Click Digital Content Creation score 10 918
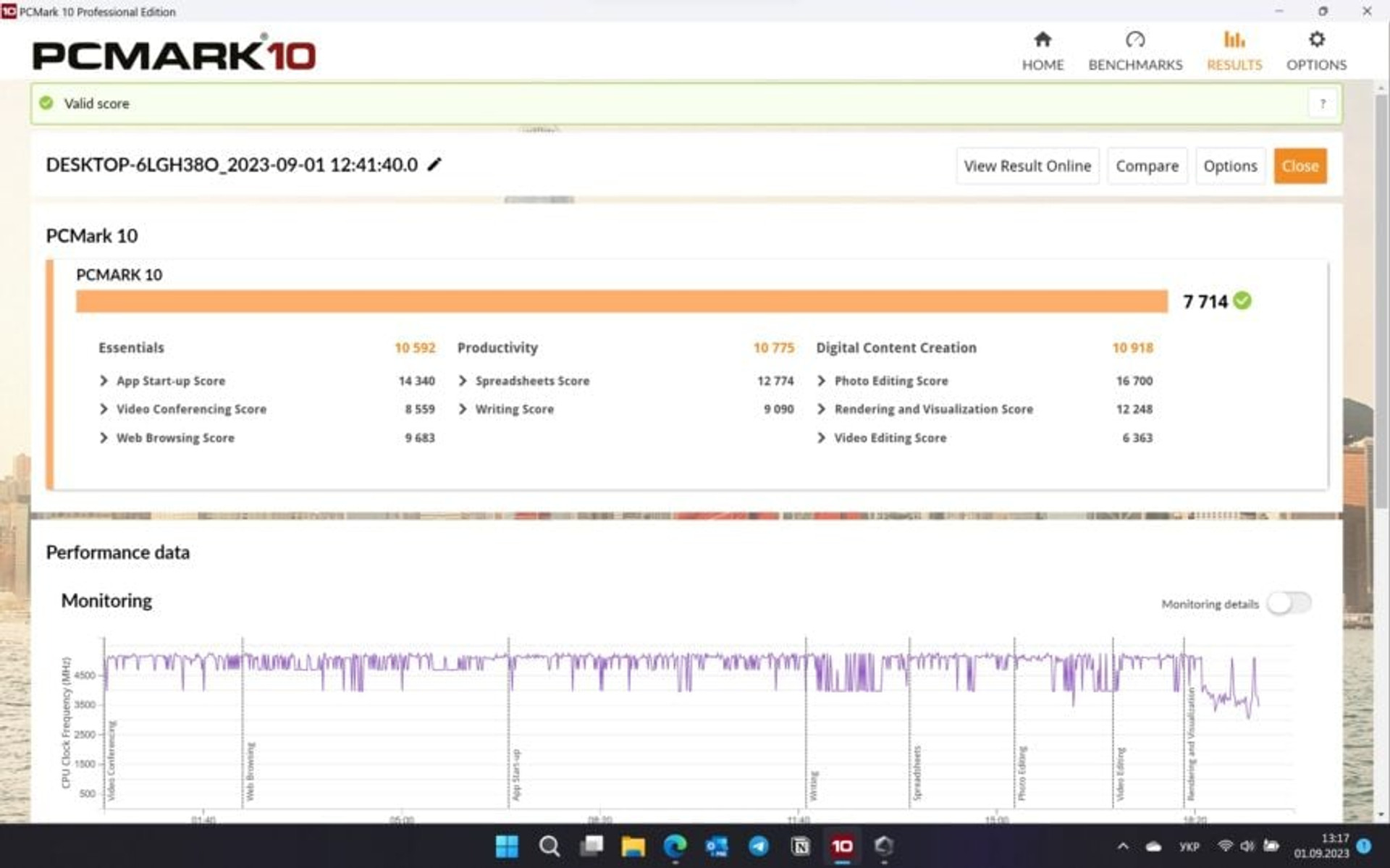 tap(1132, 348)
